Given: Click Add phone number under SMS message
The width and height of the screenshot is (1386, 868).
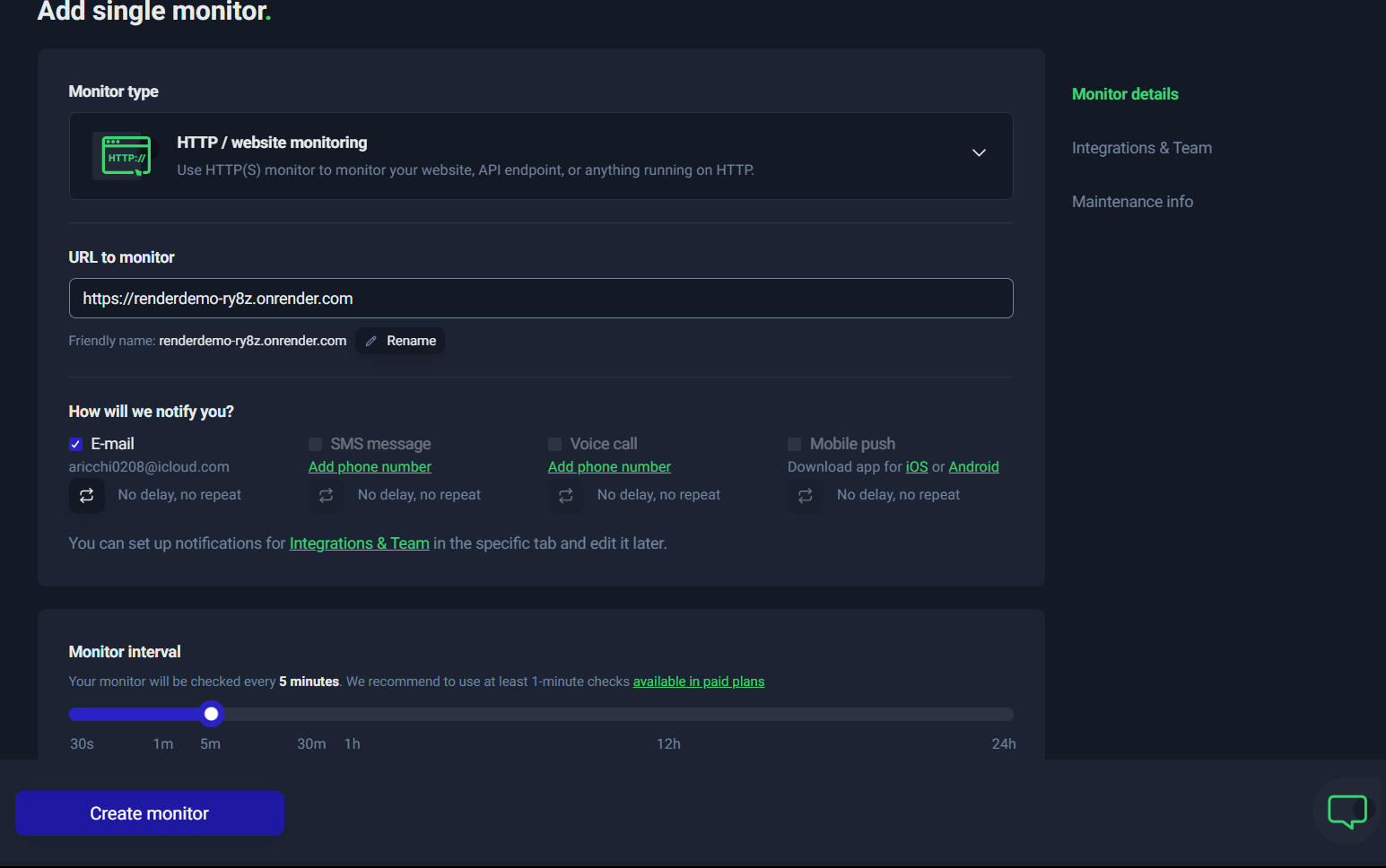Looking at the screenshot, I should pyautogui.click(x=370, y=466).
